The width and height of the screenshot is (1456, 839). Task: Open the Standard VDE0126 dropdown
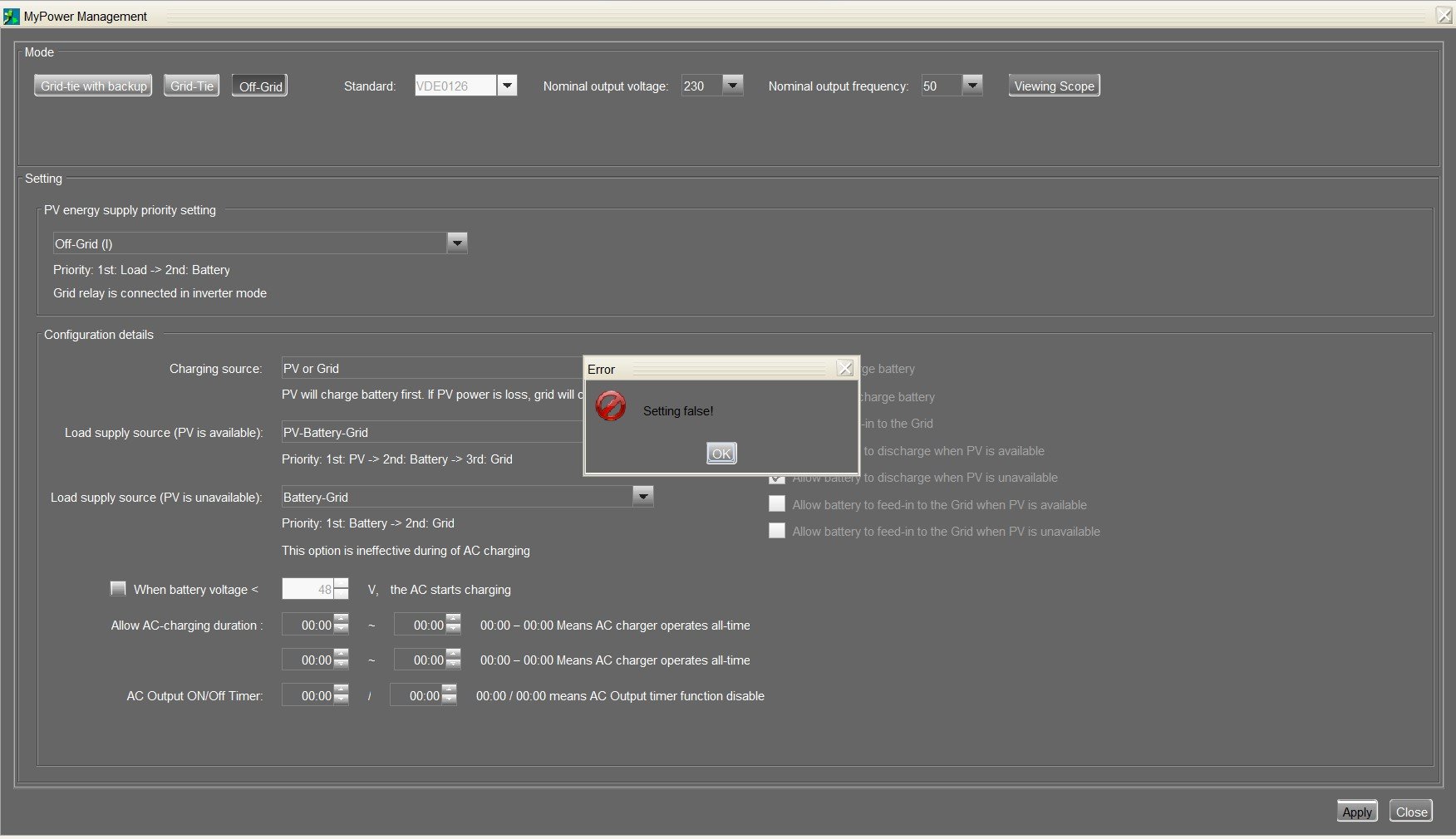pyautogui.click(x=506, y=86)
